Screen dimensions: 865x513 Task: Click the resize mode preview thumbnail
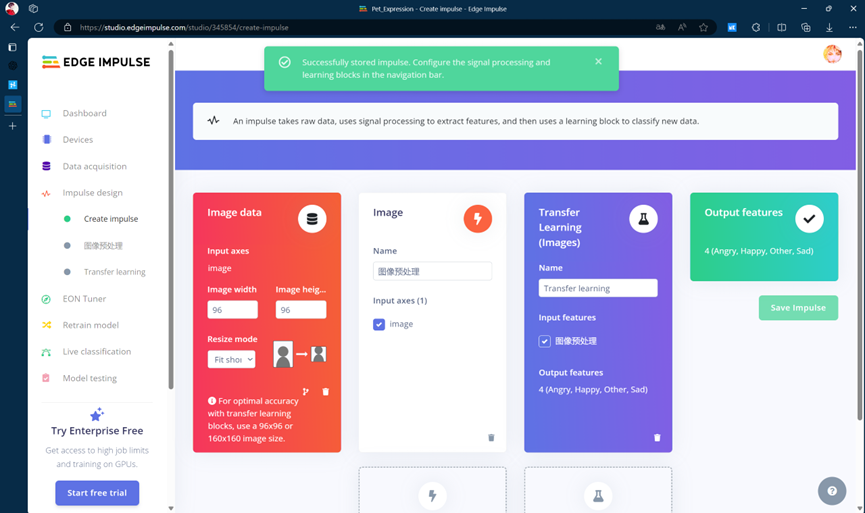pyautogui.click(x=300, y=354)
